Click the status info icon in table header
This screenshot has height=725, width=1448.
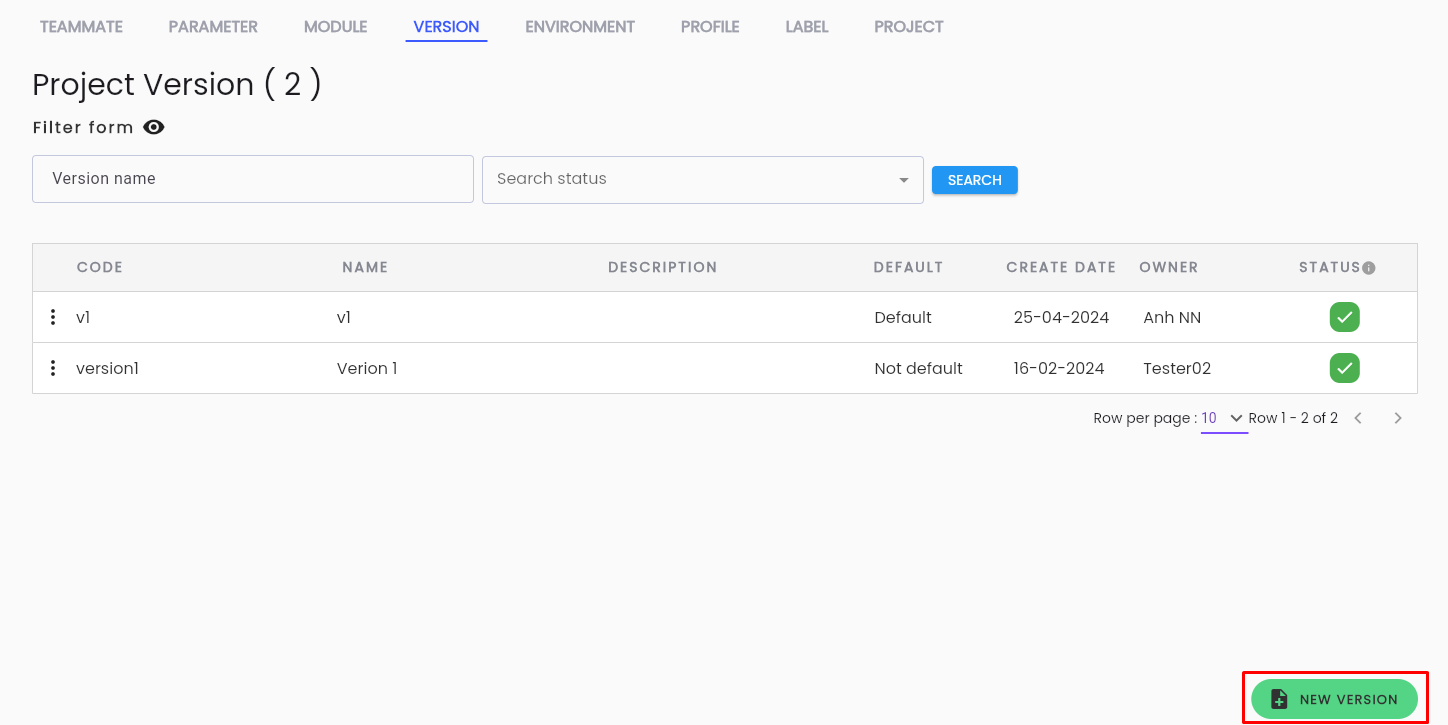point(1369,268)
